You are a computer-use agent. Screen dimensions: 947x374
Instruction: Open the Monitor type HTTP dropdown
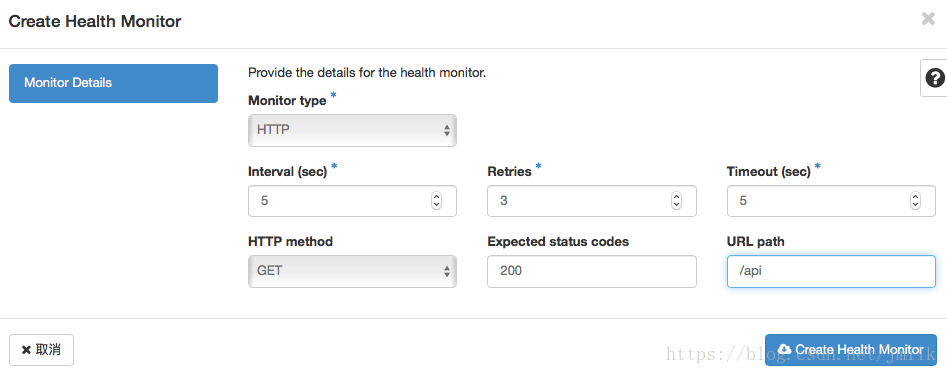tap(352, 130)
